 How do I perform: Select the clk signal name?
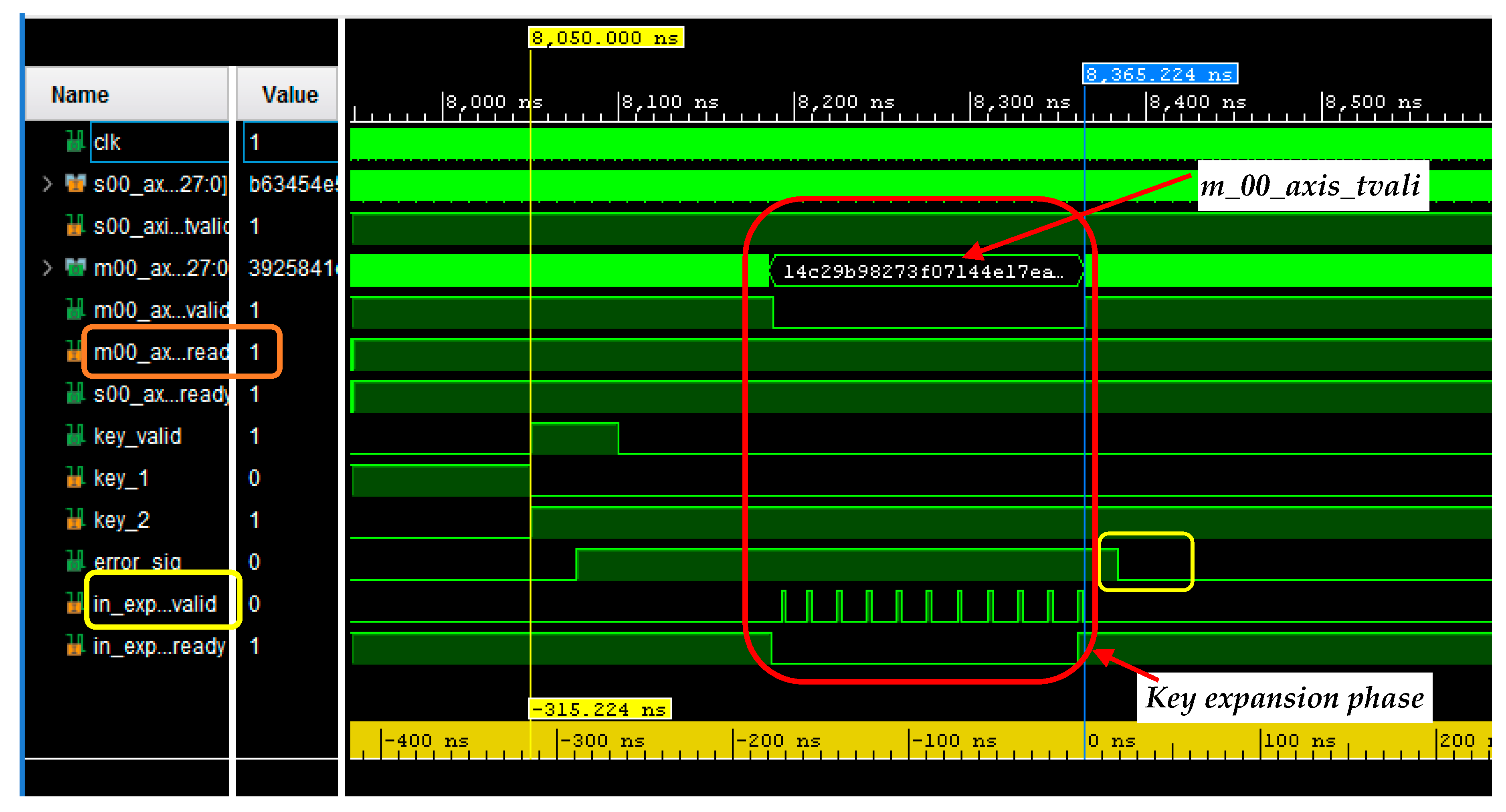107,142
